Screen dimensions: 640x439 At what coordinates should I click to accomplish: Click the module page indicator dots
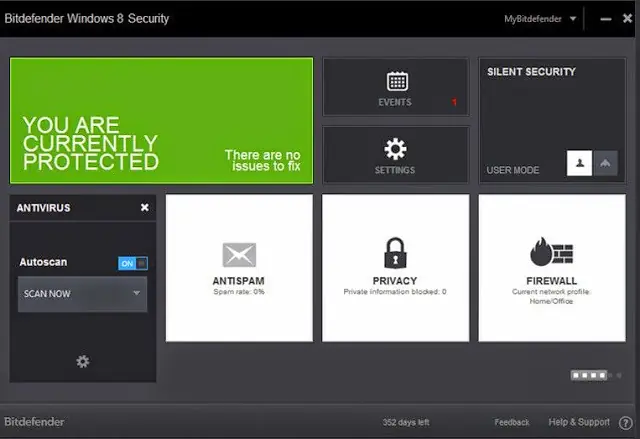[x=596, y=375]
